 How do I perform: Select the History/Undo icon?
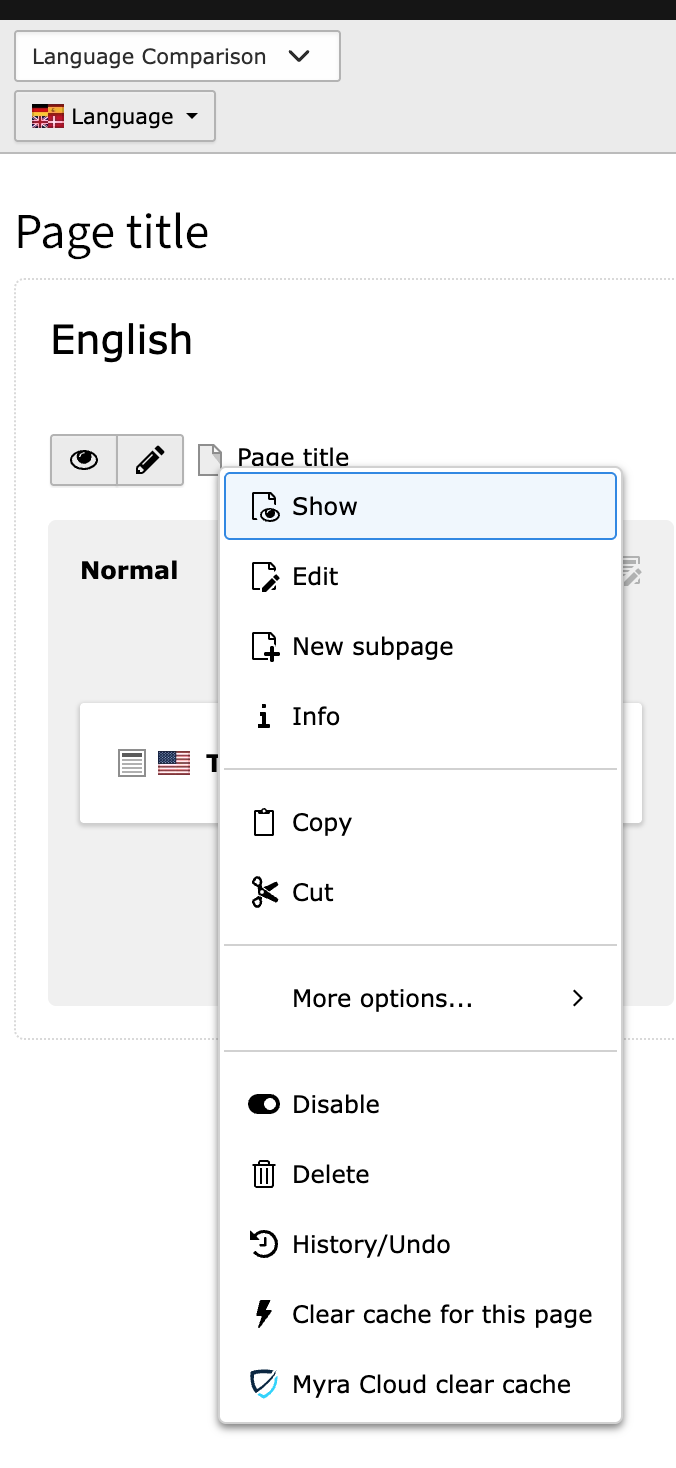[x=263, y=1244]
